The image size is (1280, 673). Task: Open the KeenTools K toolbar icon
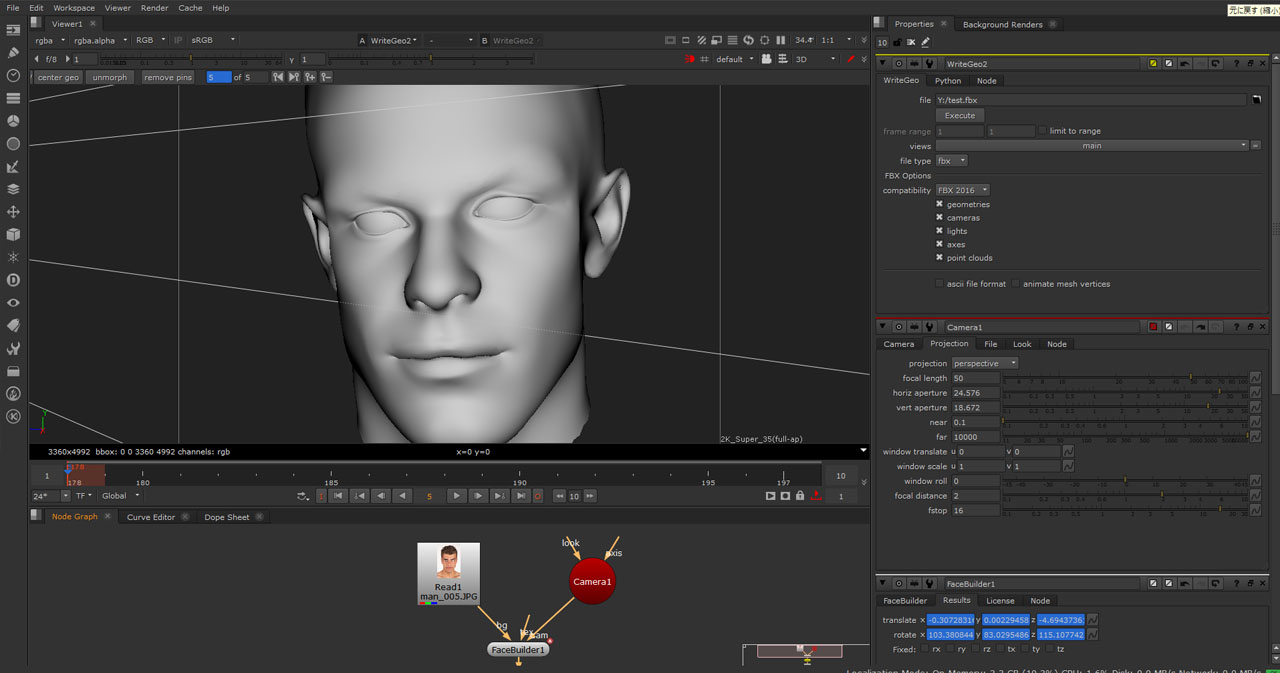[x=13, y=417]
